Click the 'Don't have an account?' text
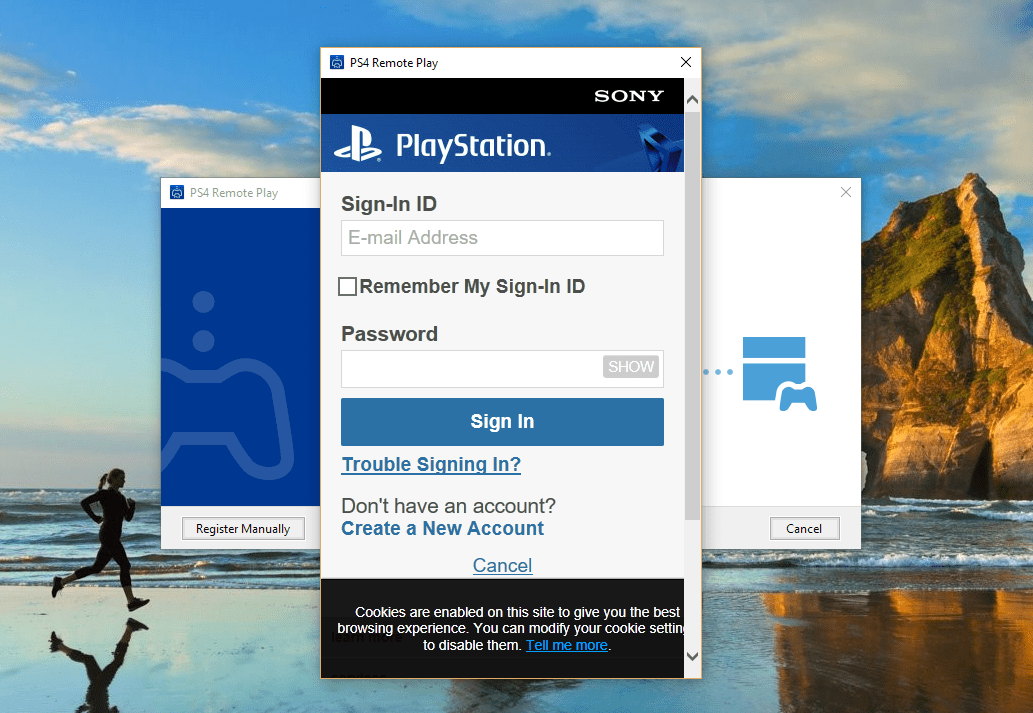Viewport: 1033px width, 713px height. [x=449, y=506]
